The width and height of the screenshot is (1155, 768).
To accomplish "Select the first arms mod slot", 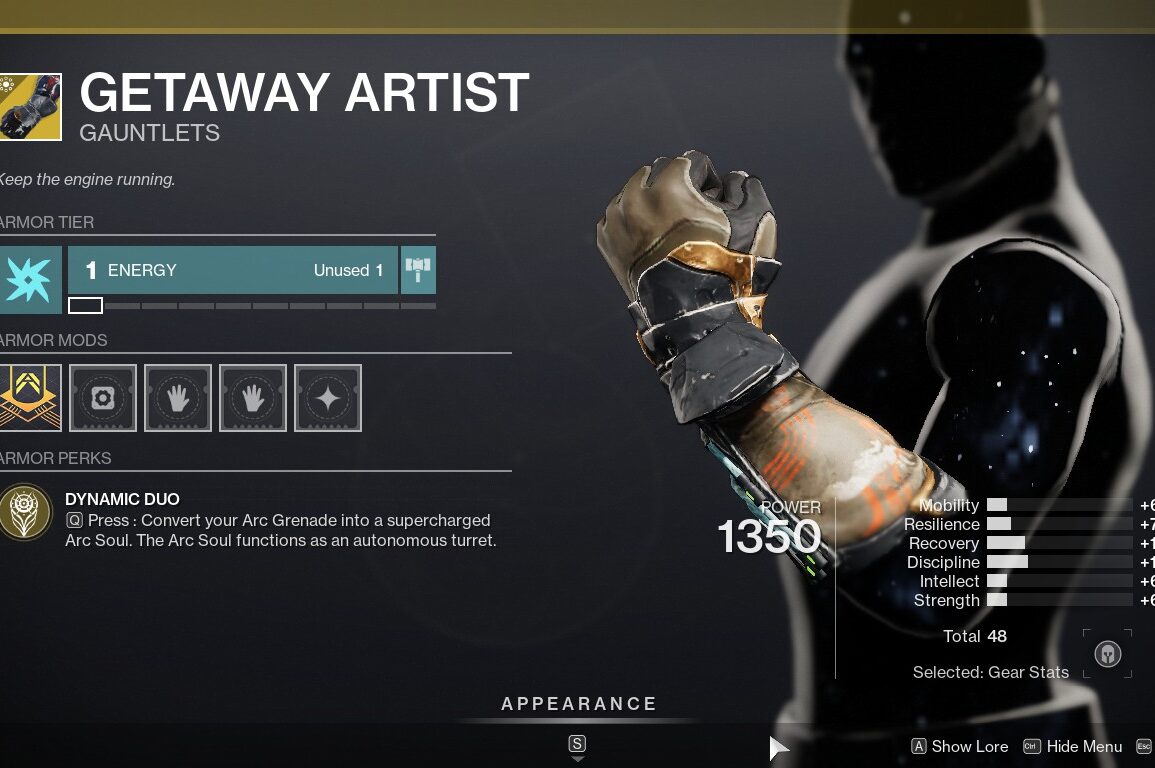I will click(178, 398).
